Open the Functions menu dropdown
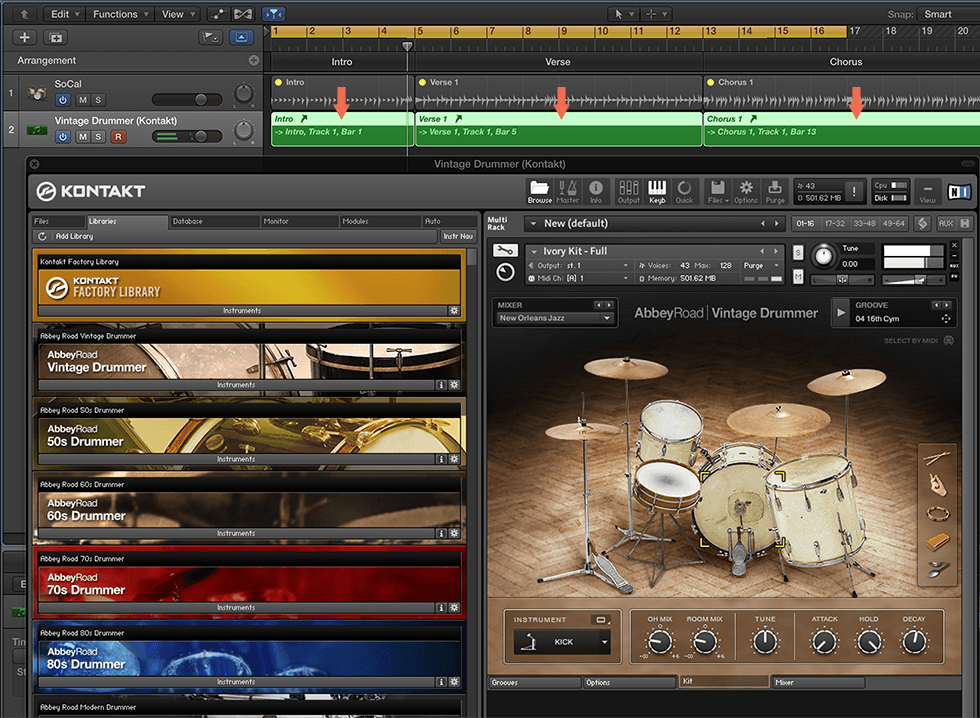Screen dimensions: 980x718 (x=121, y=14)
